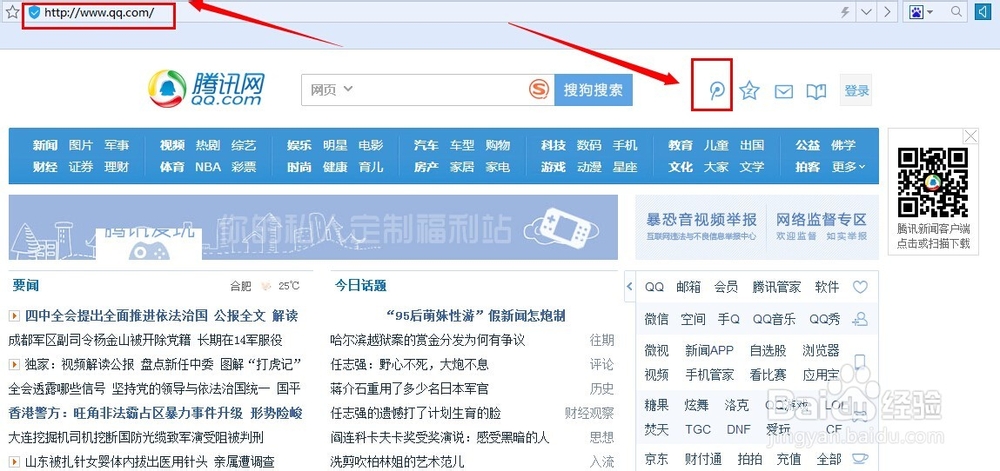1000x471 pixels.
Task: Click the Qzone star icon
Action: 749,91
